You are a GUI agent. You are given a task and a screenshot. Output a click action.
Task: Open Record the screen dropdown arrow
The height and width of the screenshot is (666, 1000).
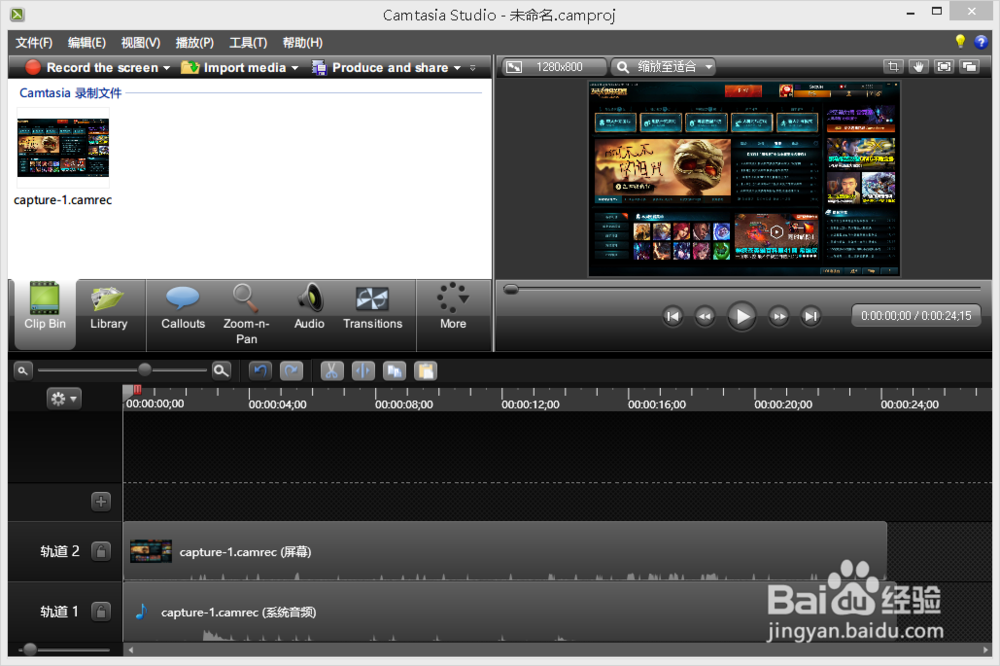point(166,68)
